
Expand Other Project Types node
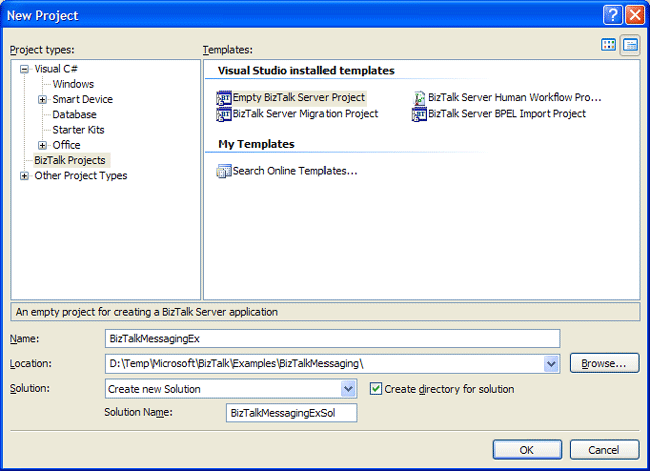[24, 176]
